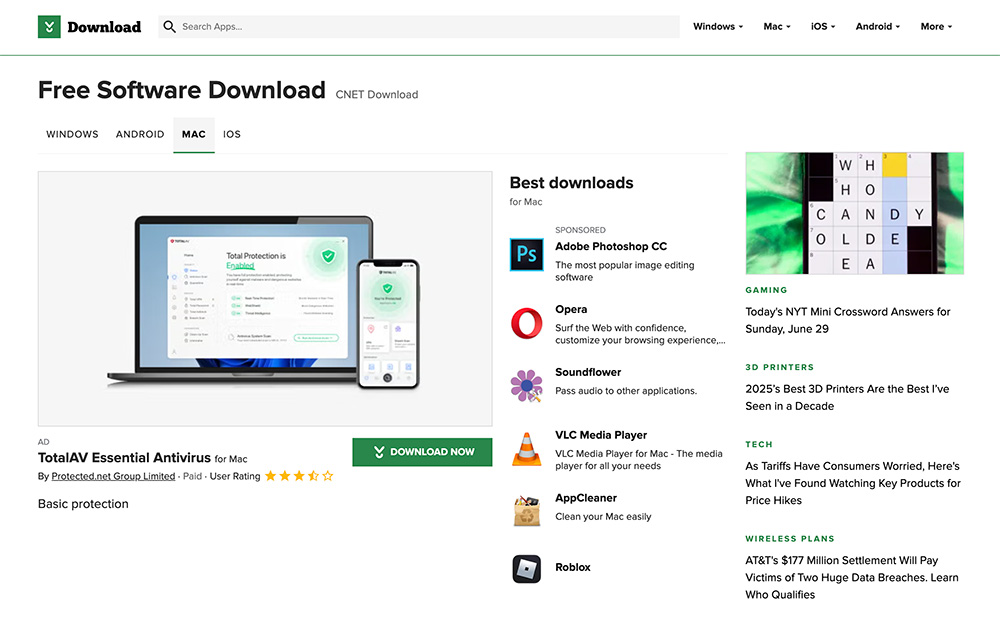The width and height of the screenshot is (1000, 618).
Task: Expand the Mac dropdown in header
Action: point(777,27)
